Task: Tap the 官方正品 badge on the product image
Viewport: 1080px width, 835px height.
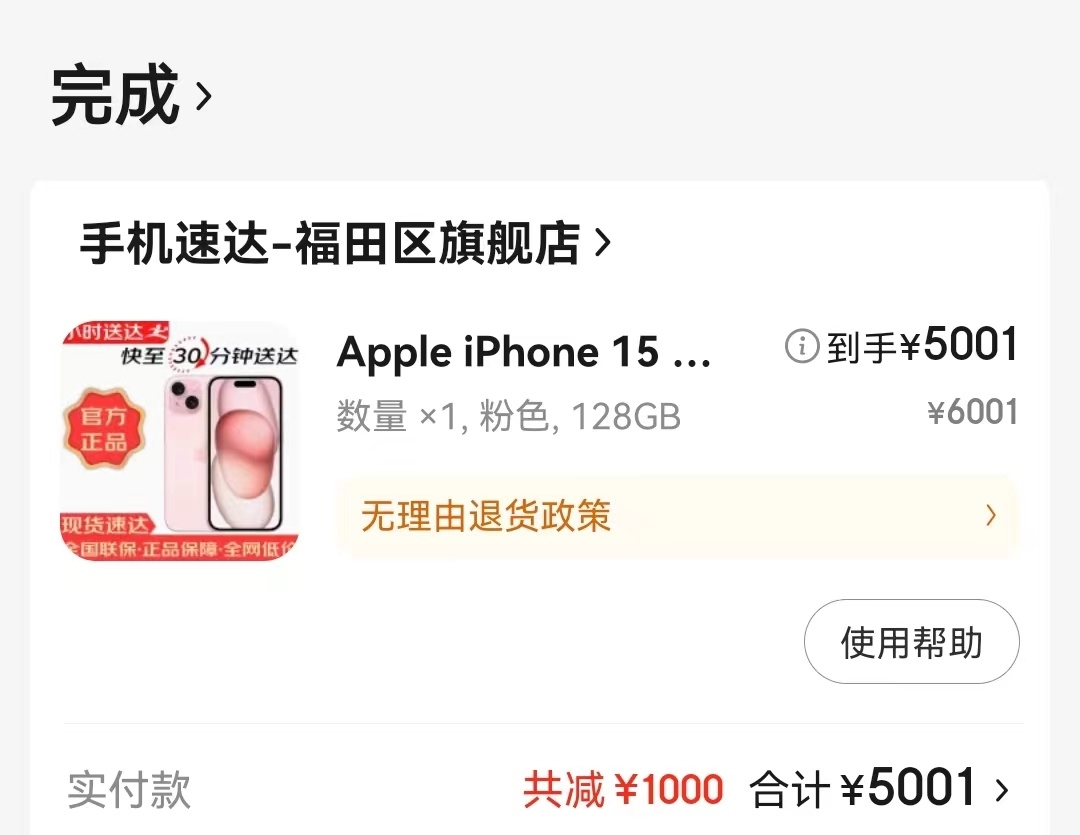Action: point(103,429)
